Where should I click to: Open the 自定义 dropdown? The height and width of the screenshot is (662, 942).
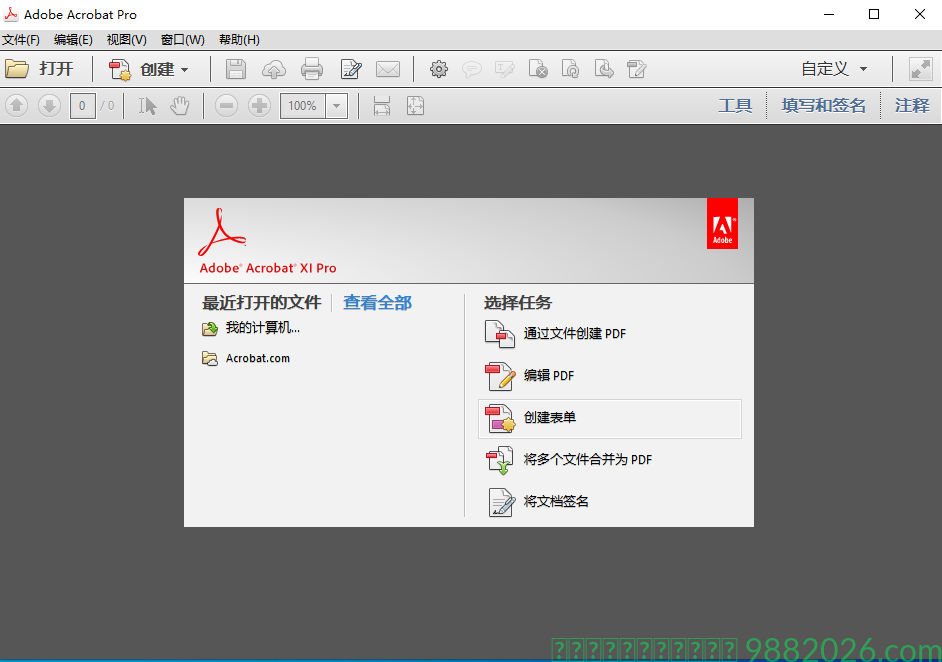[833, 69]
